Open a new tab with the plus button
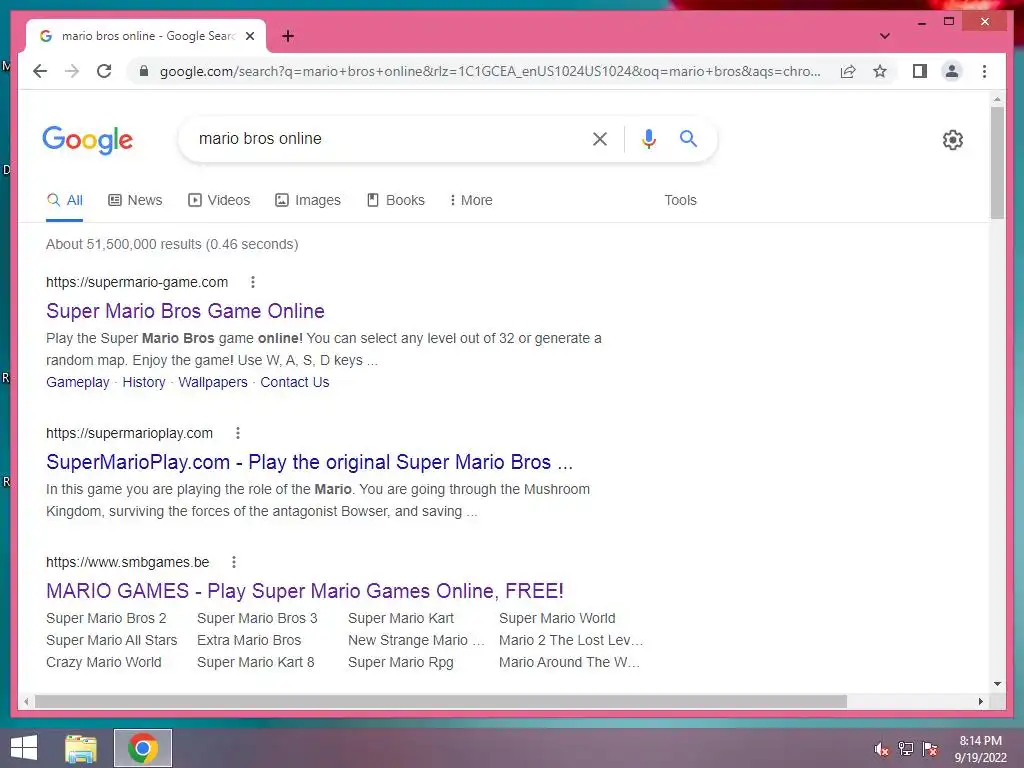The width and height of the screenshot is (1024, 768). [288, 36]
